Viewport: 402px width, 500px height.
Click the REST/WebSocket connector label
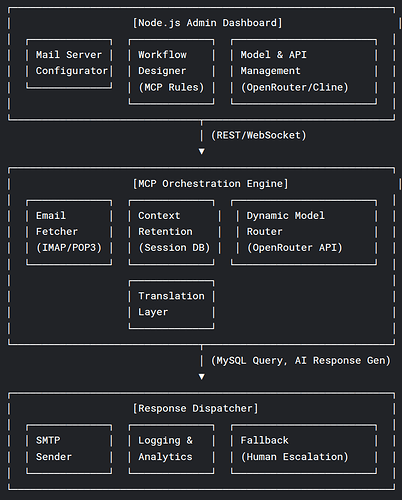259,135
